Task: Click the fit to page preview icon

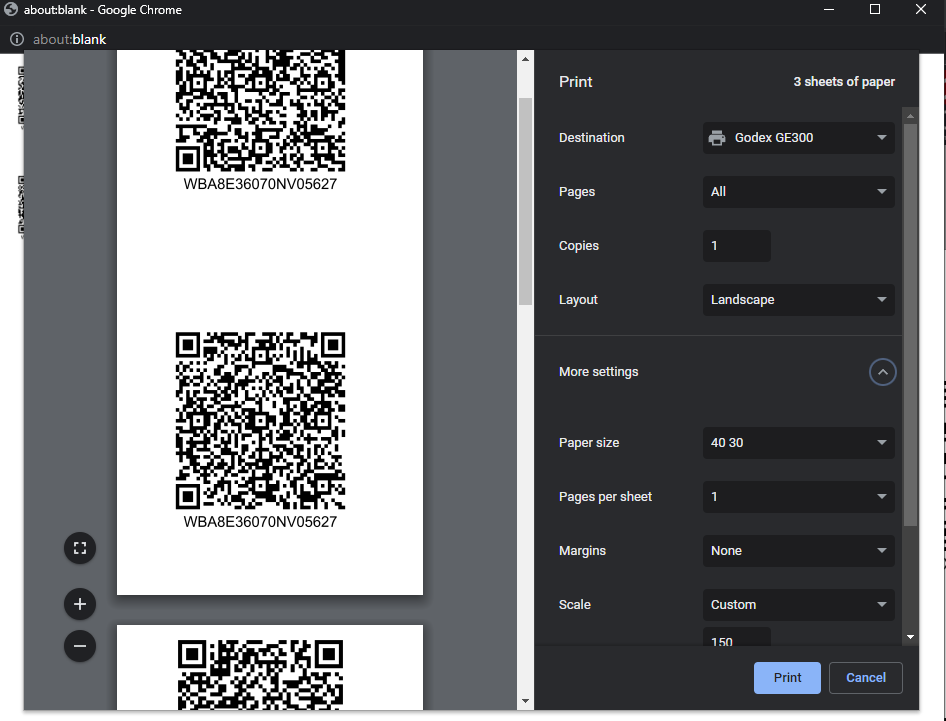Action: 80,548
